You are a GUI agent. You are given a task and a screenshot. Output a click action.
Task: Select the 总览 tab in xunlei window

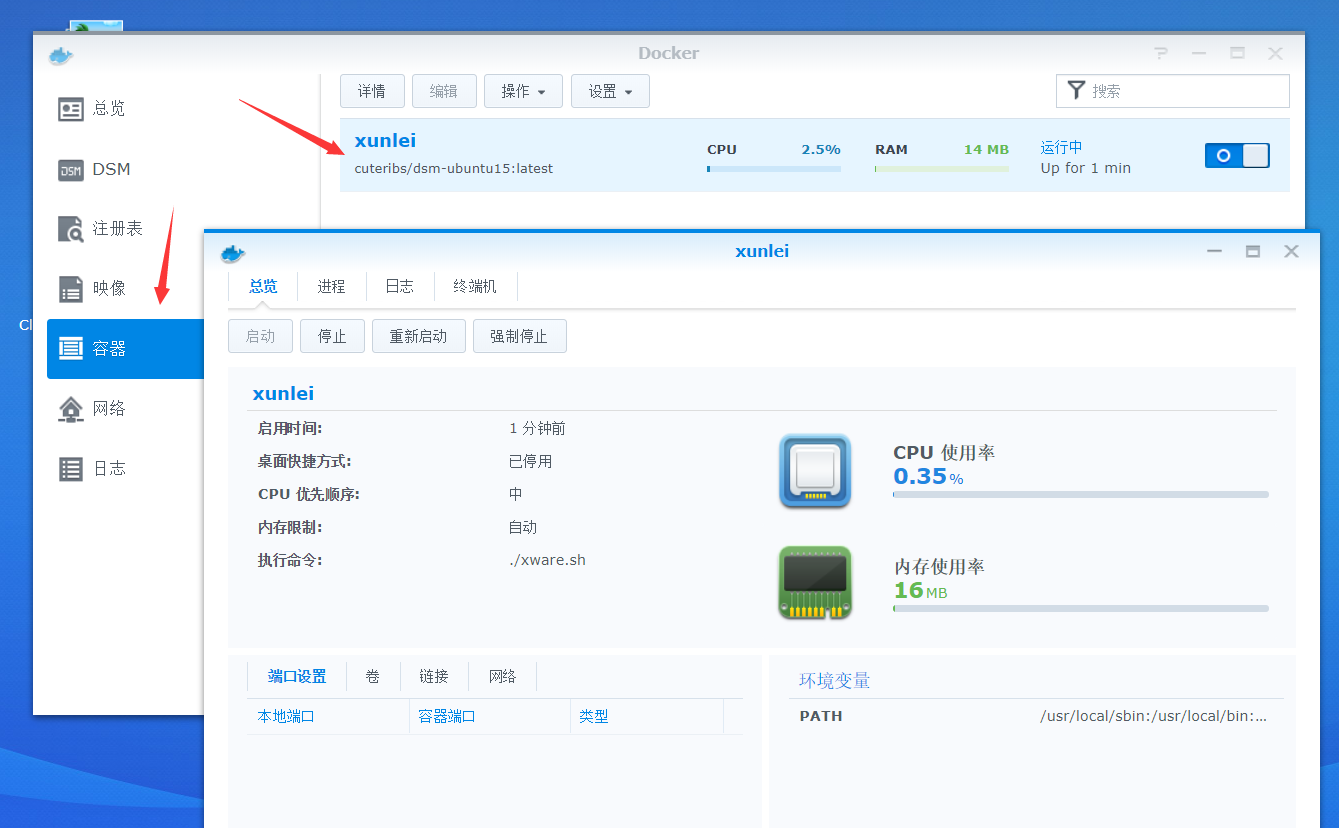point(263,287)
